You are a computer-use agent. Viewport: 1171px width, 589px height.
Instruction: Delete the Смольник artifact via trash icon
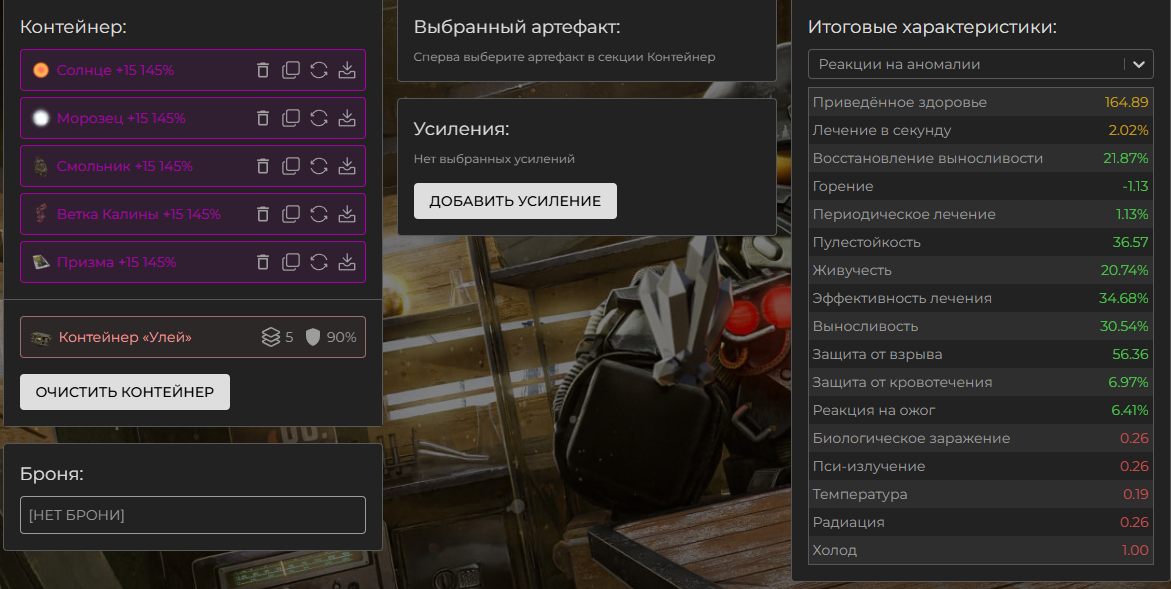click(263, 166)
